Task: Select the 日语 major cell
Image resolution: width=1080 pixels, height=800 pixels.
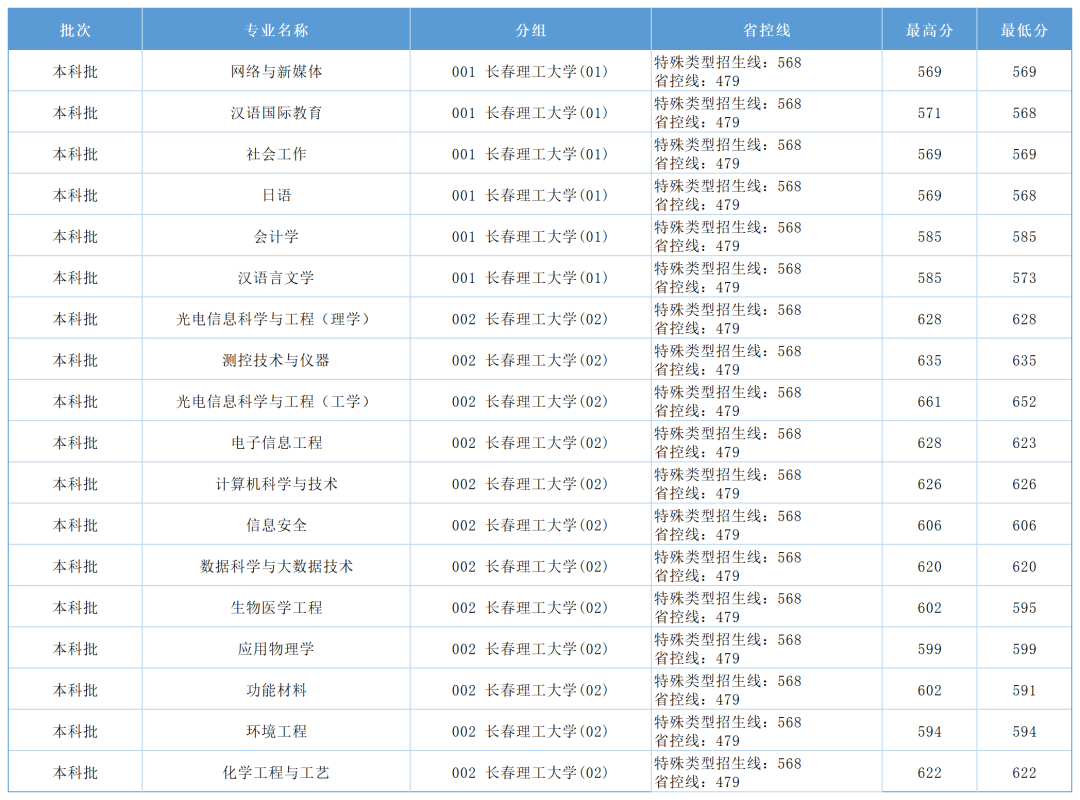Action: click(x=276, y=195)
